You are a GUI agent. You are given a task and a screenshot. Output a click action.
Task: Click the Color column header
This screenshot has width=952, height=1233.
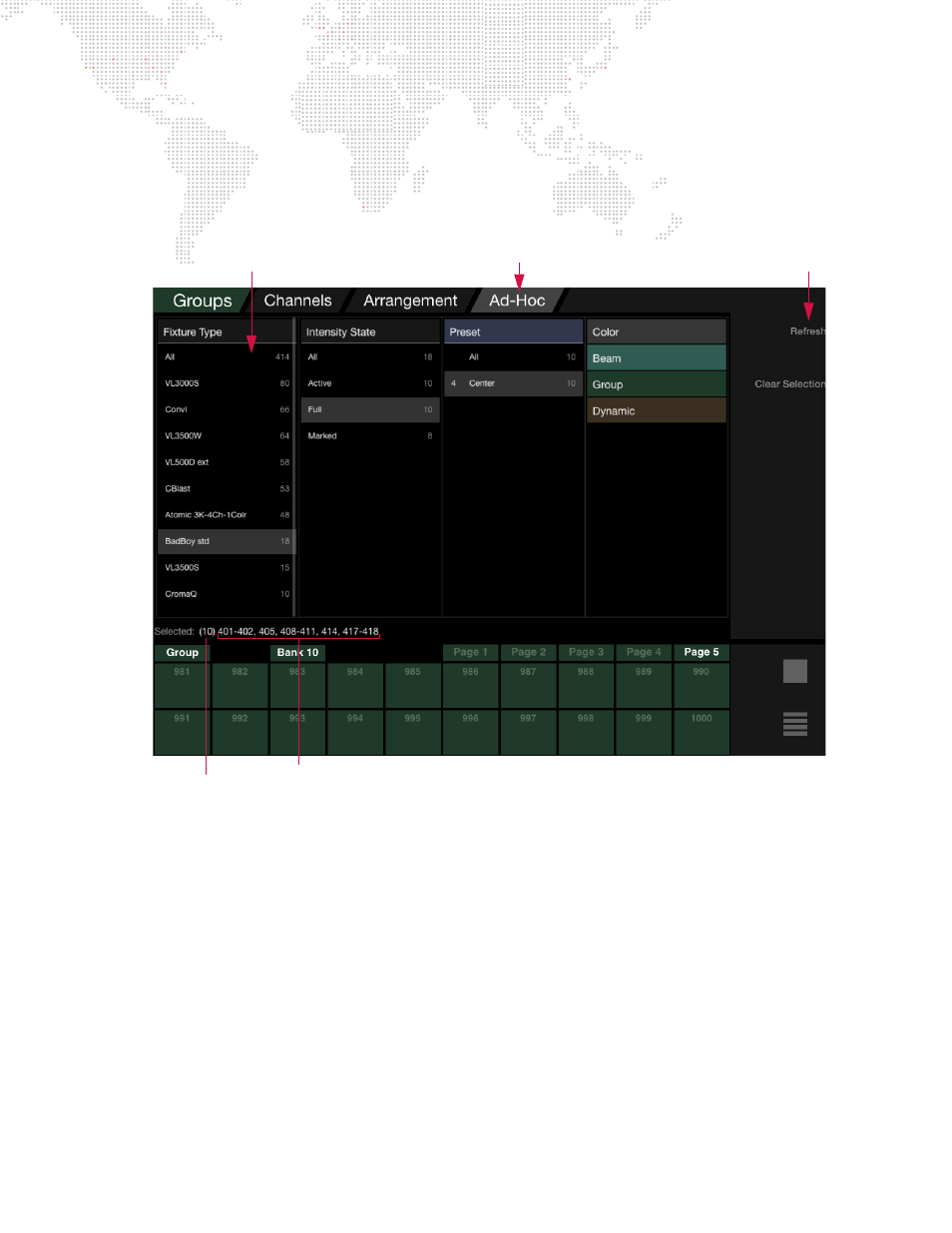tap(657, 331)
